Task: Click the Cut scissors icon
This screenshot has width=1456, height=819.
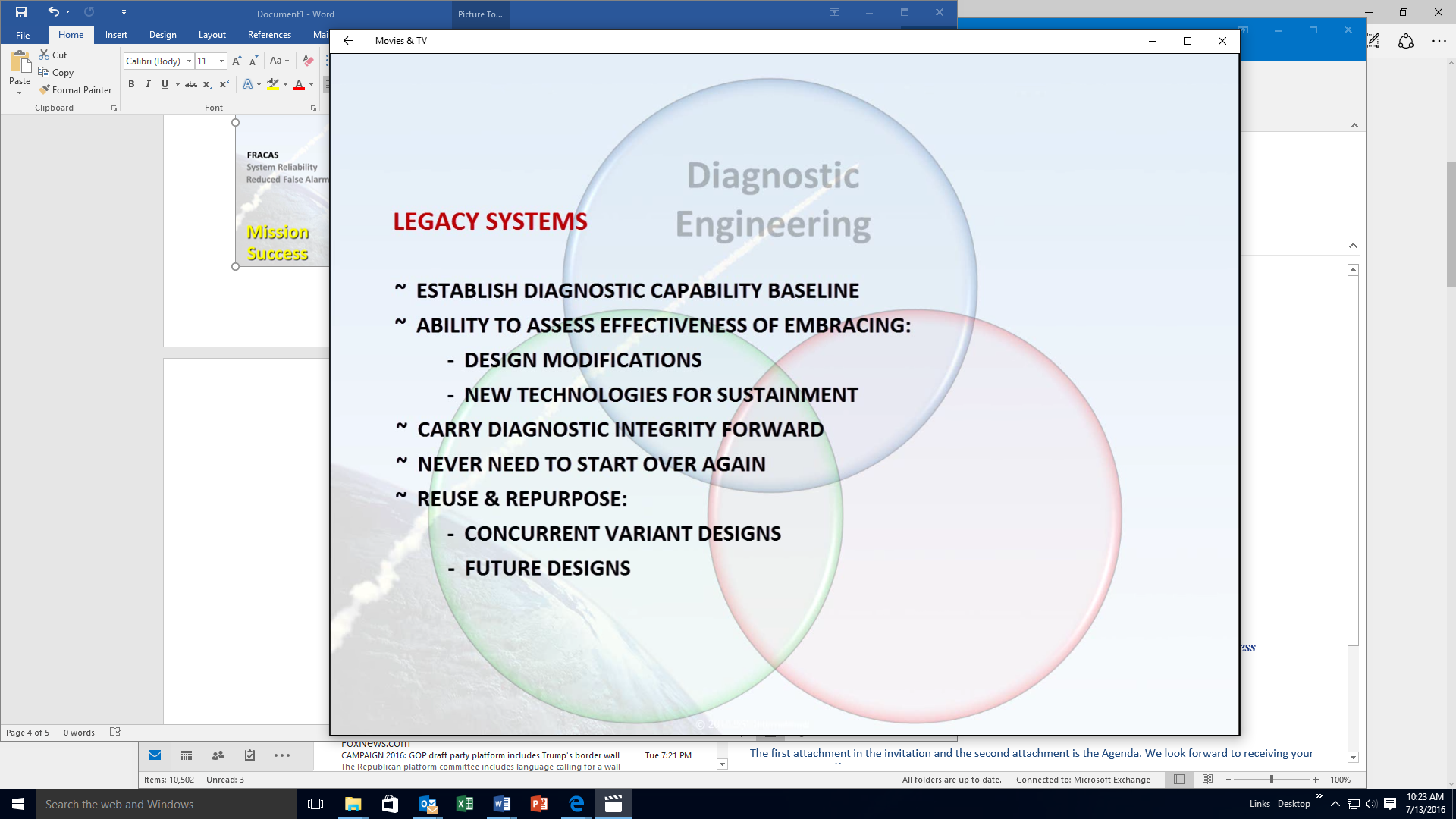Action: tap(44, 55)
